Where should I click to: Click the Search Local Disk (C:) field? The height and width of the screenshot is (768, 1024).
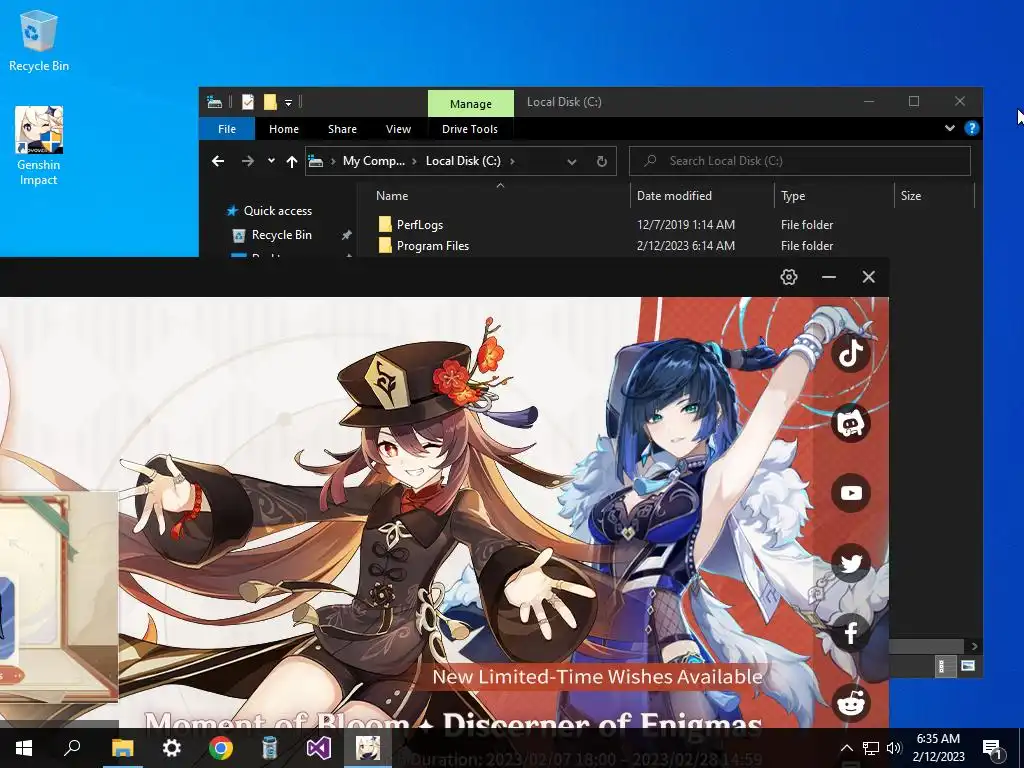(799, 161)
